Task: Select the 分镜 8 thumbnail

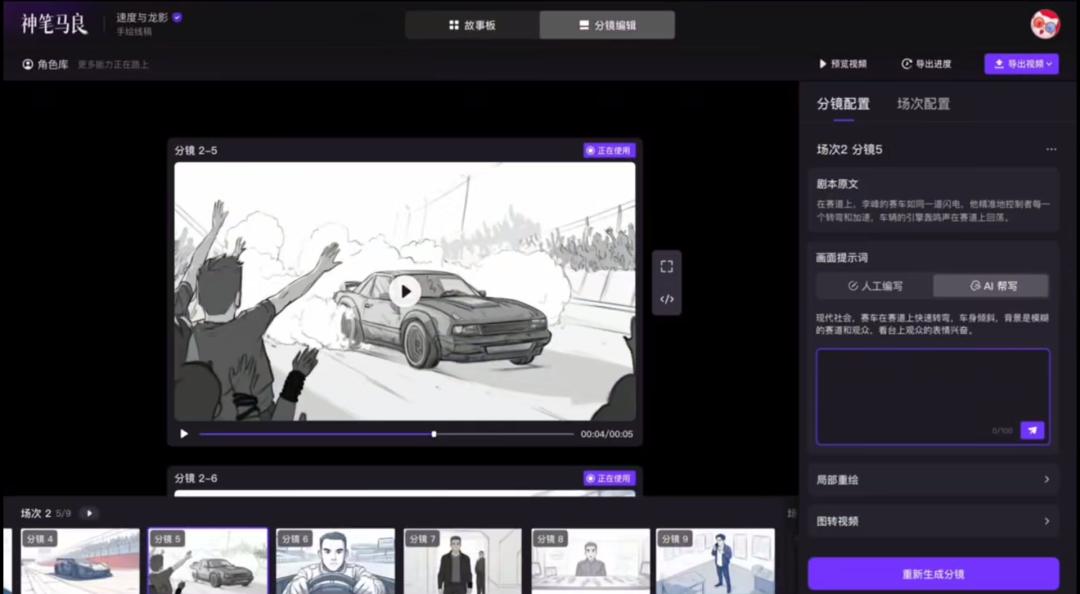Action: coord(590,562)
